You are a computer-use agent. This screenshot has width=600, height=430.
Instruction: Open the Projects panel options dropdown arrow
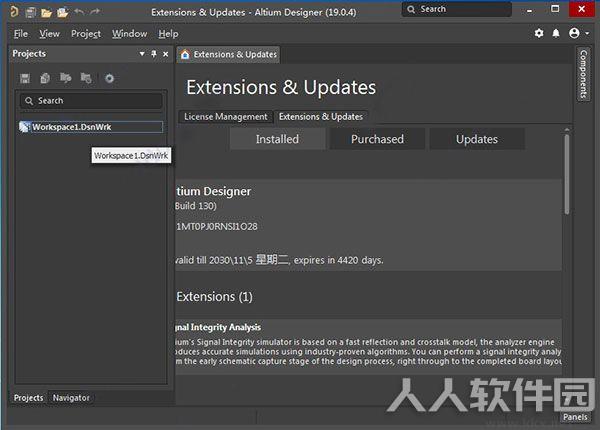[x=142, y=54]
